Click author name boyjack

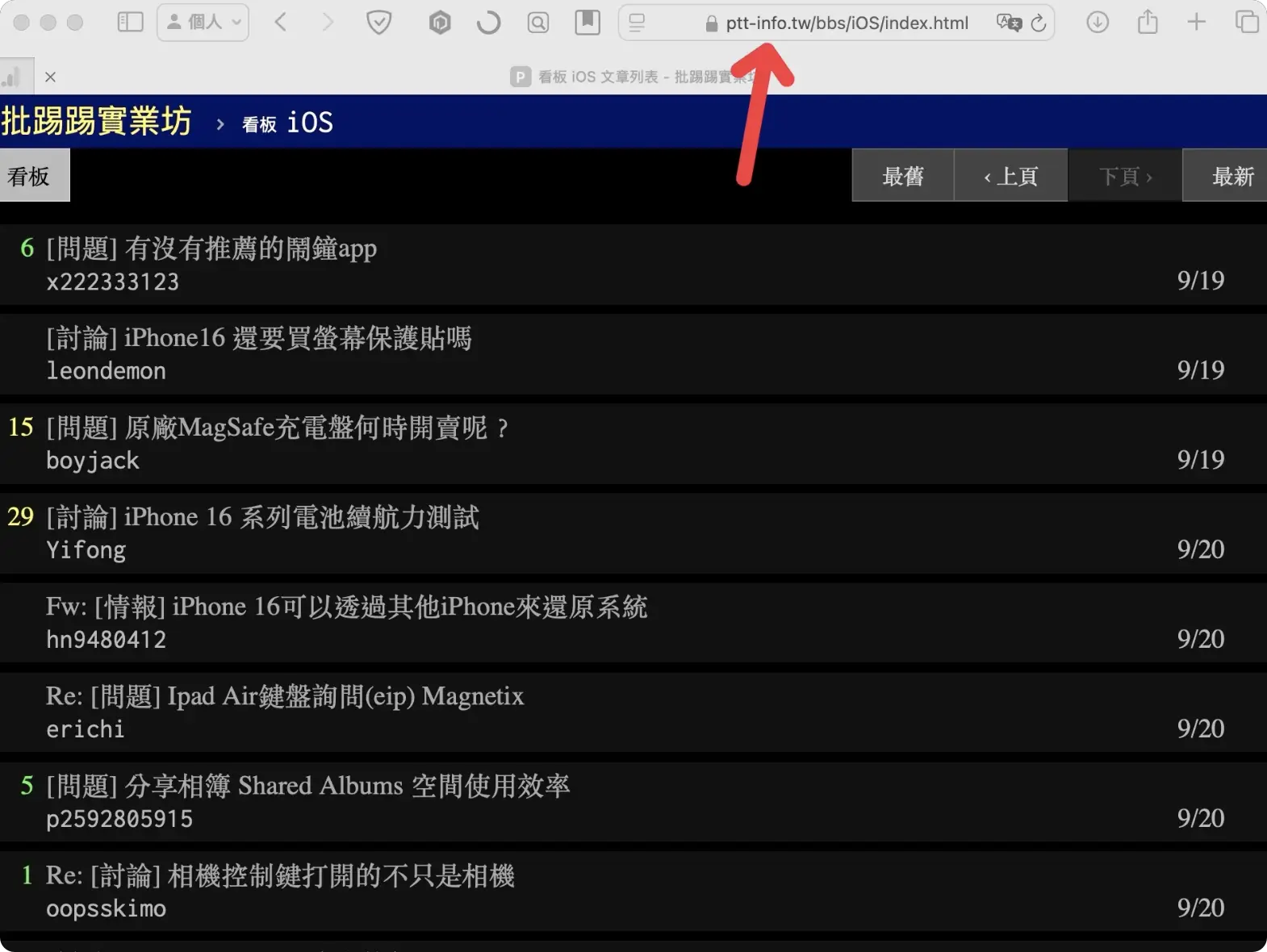(x=92, y=461)
